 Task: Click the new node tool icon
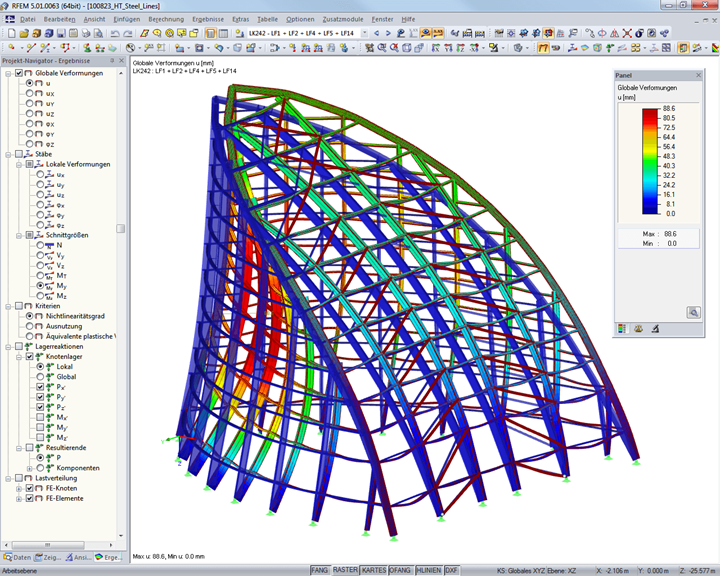click(x=11, y=47)
